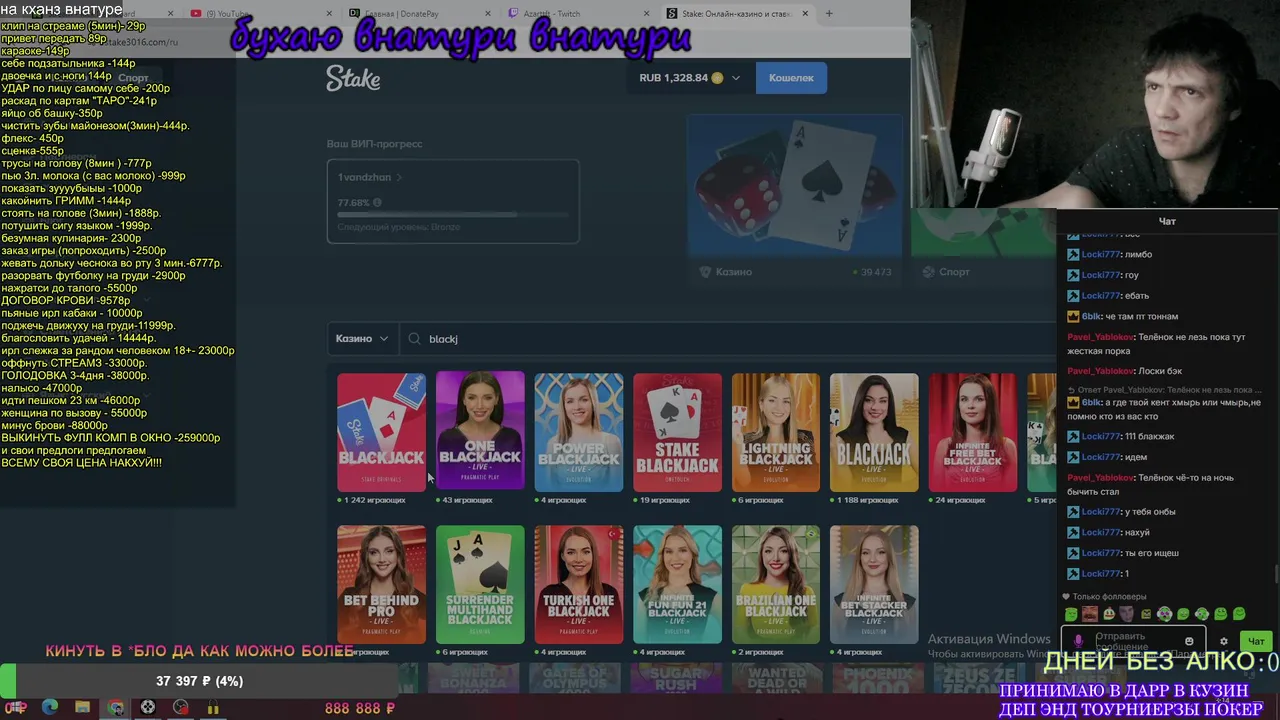1280x720 pixels.
Task: Open One Blackjack Live game tile
Action: coord(480,432)
